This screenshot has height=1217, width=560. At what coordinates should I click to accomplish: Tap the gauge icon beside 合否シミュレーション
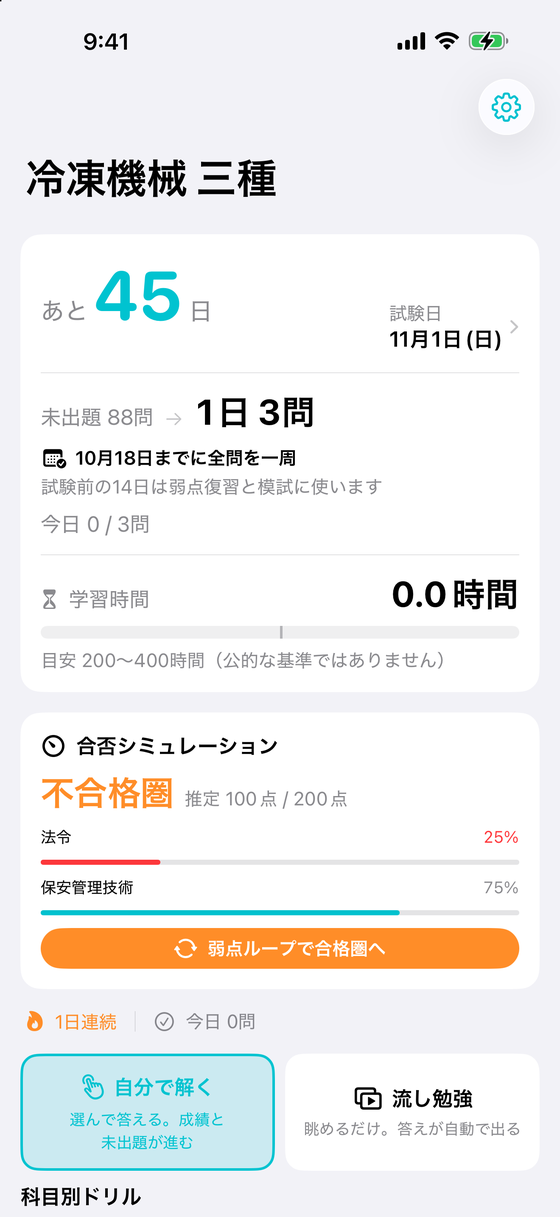click(53, 745)
